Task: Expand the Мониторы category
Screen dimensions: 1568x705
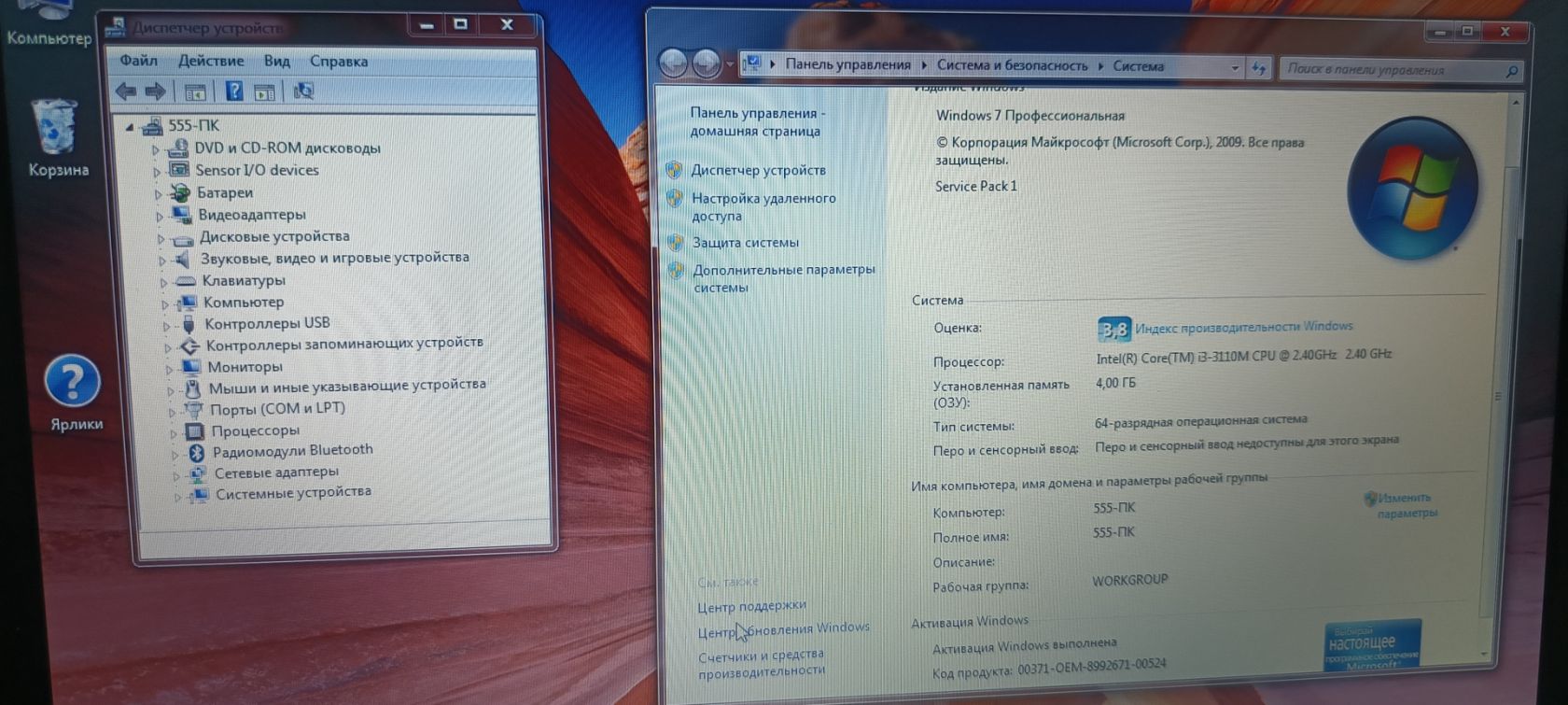Action: point(169,369)
